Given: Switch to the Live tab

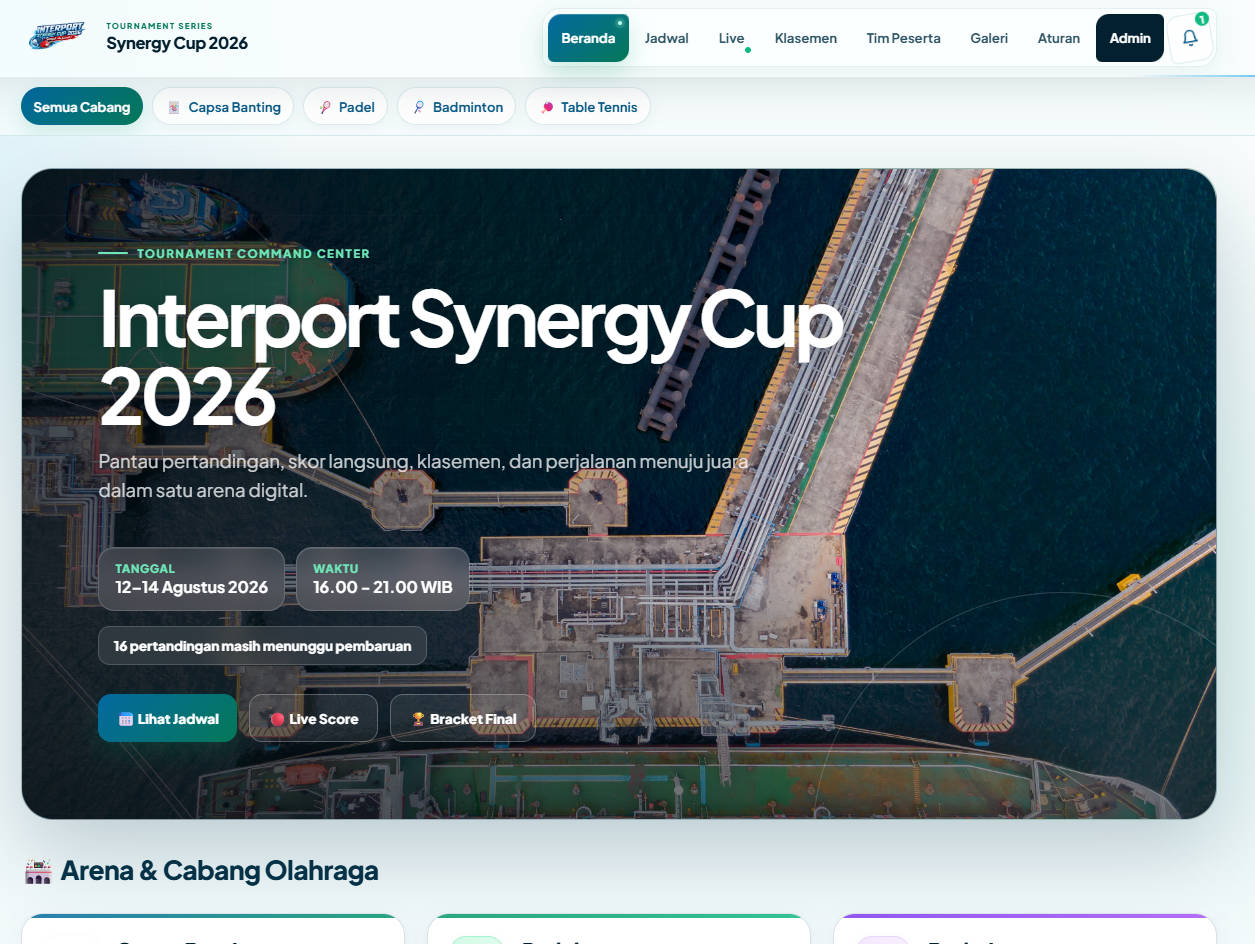Looking at the screenshot, I should point(732,38).
